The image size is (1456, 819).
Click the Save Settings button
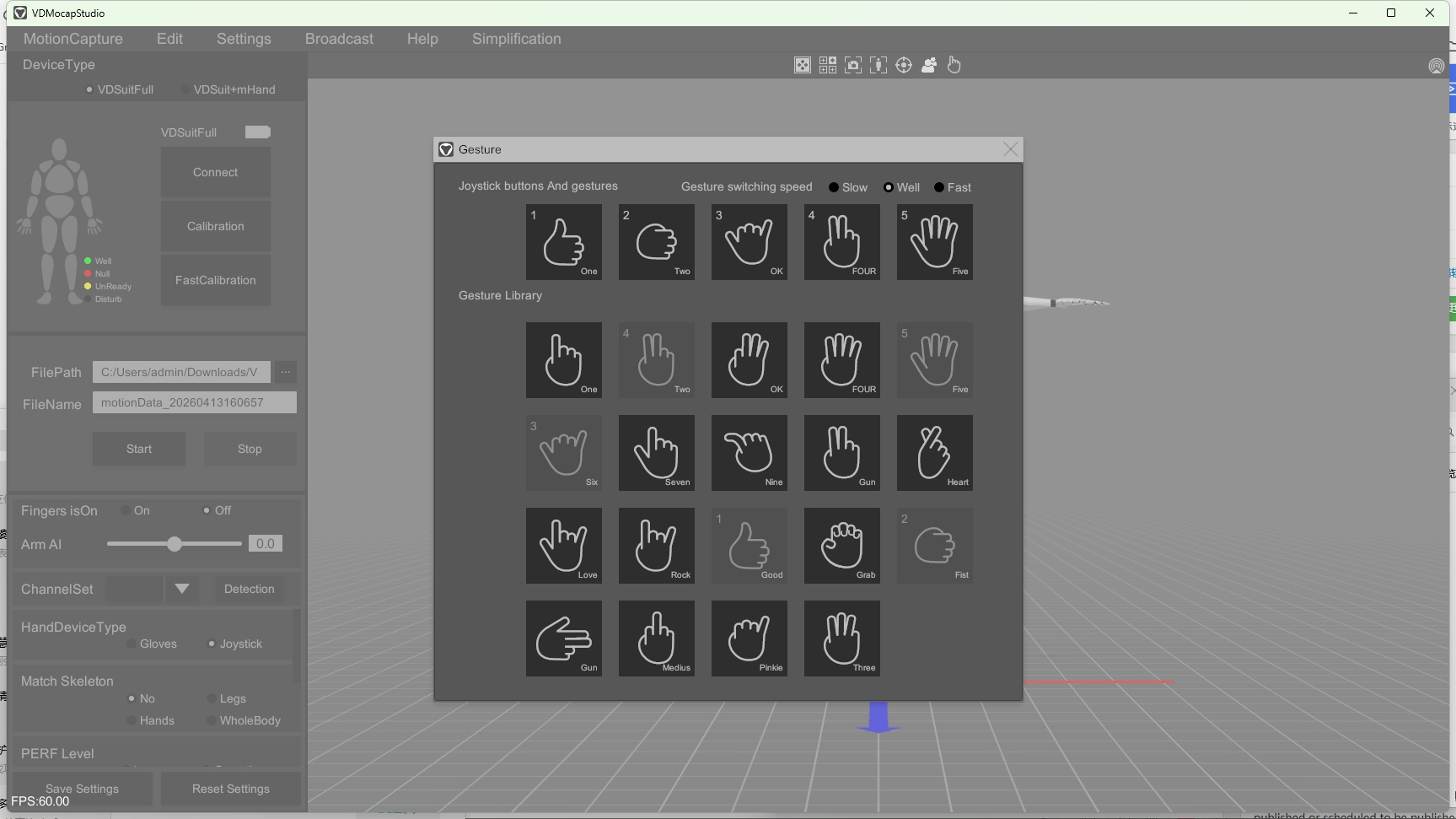point(82,789)
